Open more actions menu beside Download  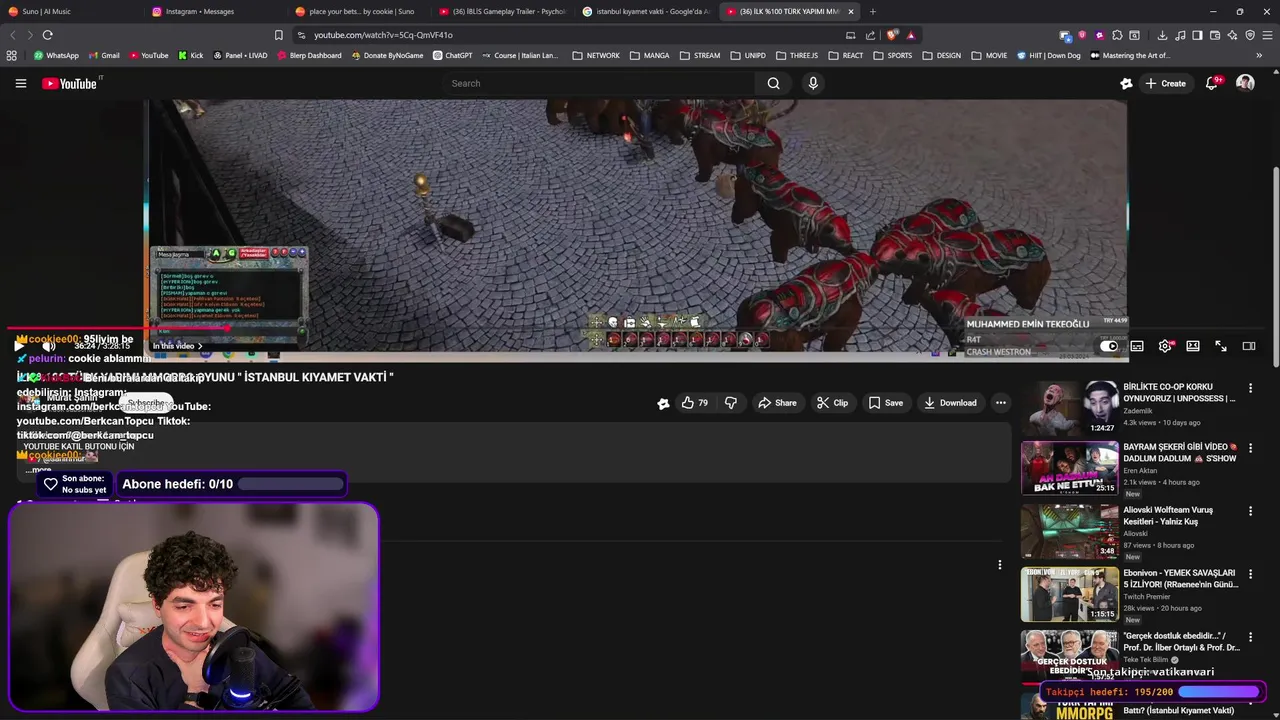(x=1001, y=403)
